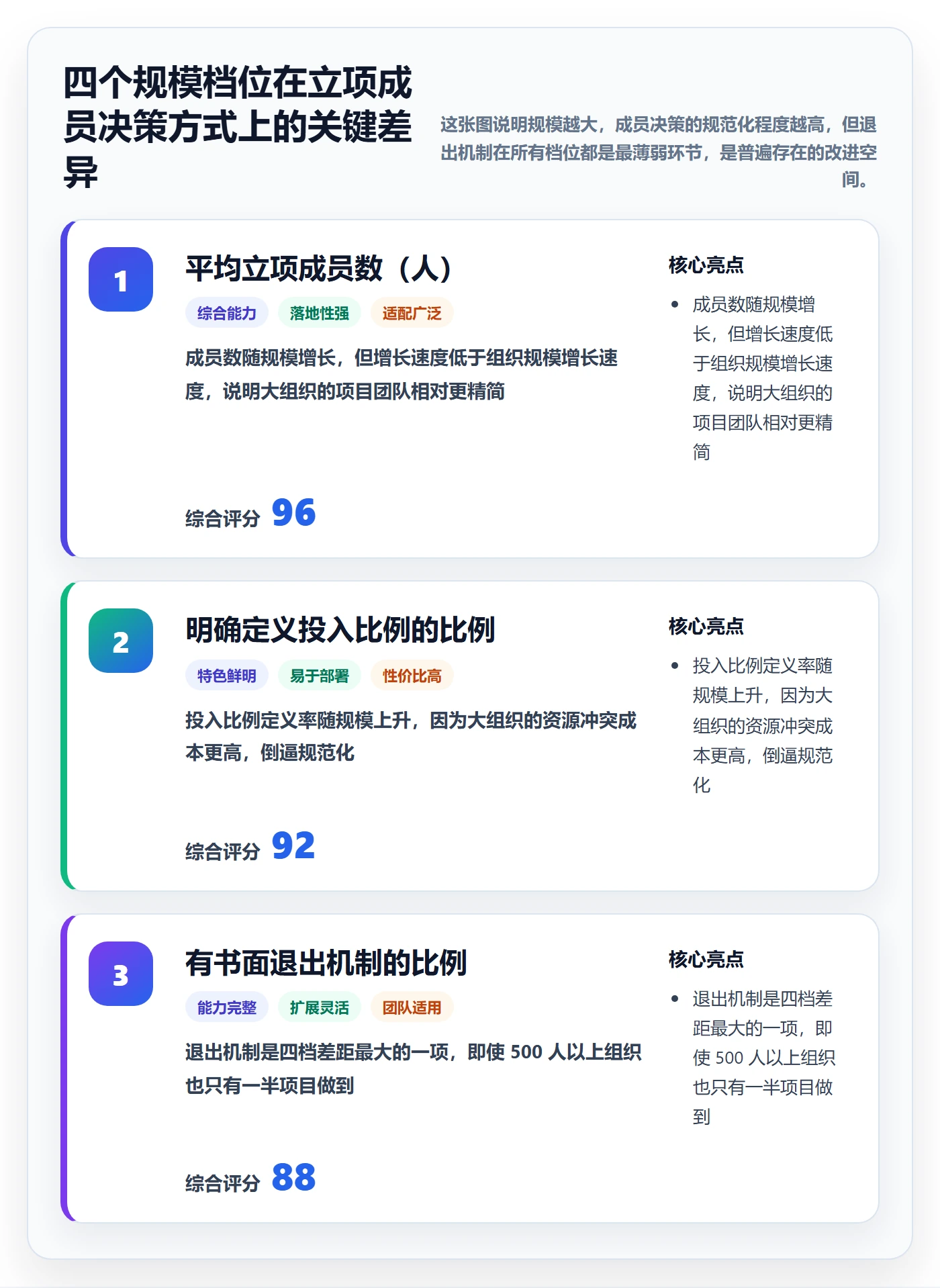This screenshot has height=1288, width=940.
Task: Click the score value 88
Action: tap(293, 1178)
